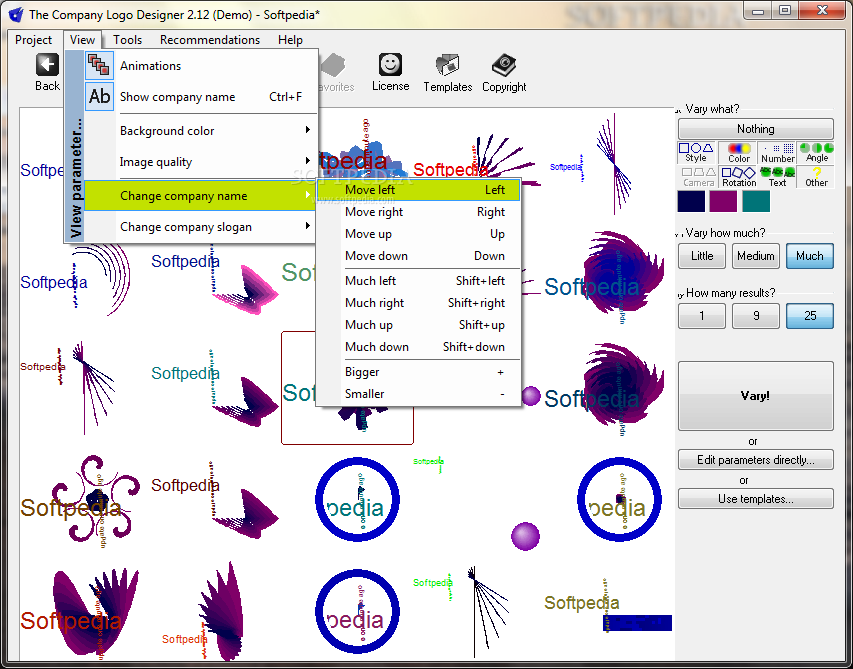Choose Move right from submenu

tap(418, 212)
